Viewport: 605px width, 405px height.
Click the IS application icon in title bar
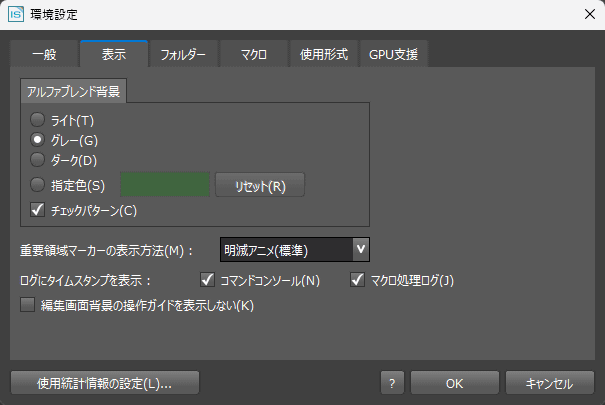click(x=16, y=14)
